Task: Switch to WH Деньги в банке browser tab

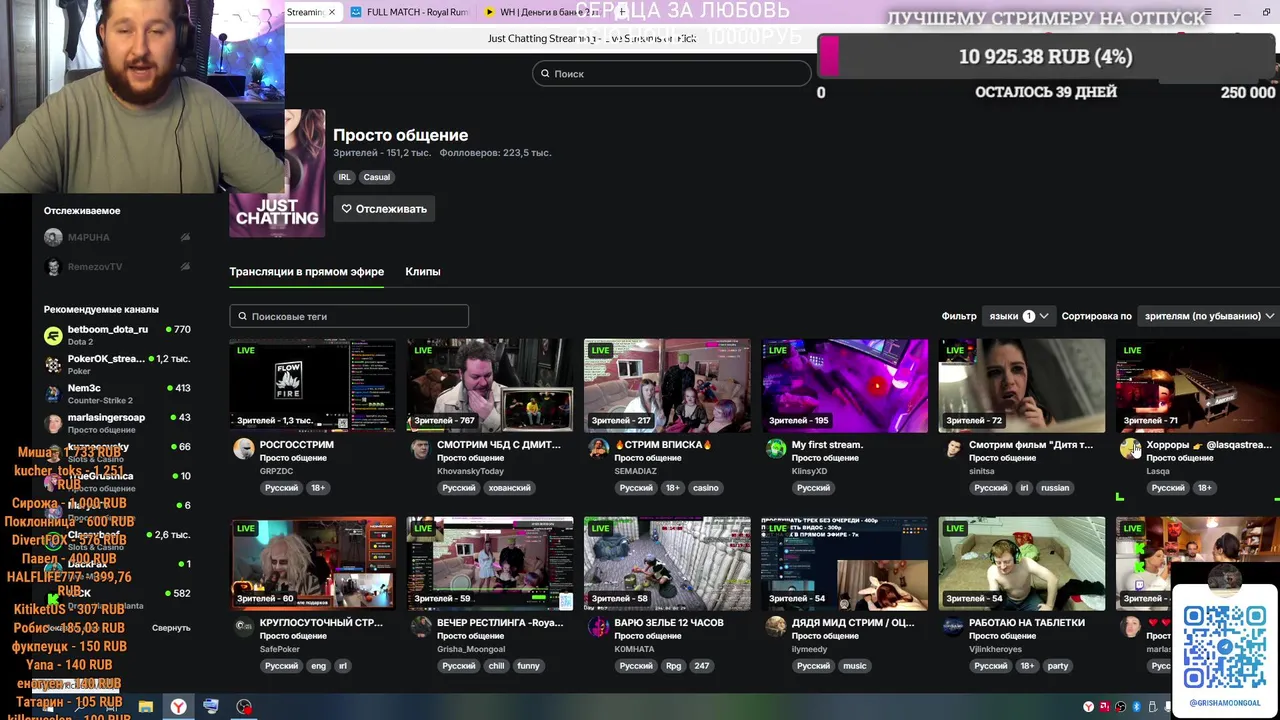Action: 541,12
